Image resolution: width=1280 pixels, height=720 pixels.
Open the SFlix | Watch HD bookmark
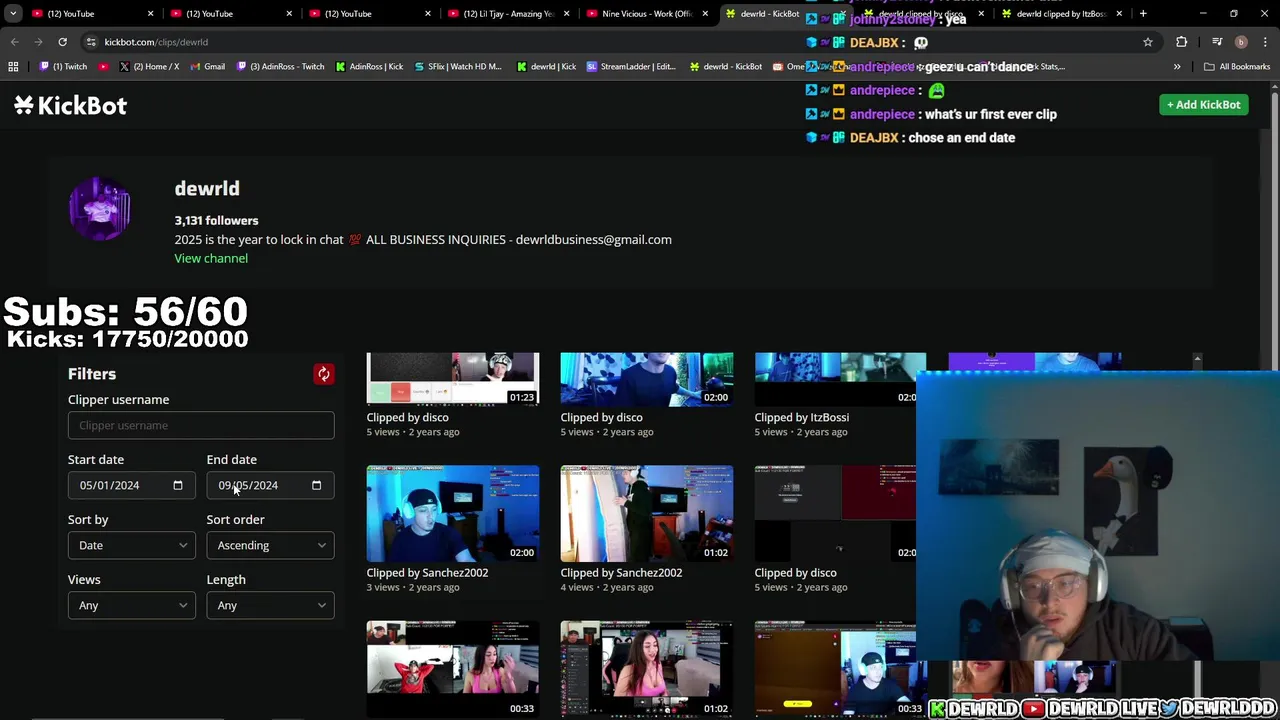pos(458,66)
